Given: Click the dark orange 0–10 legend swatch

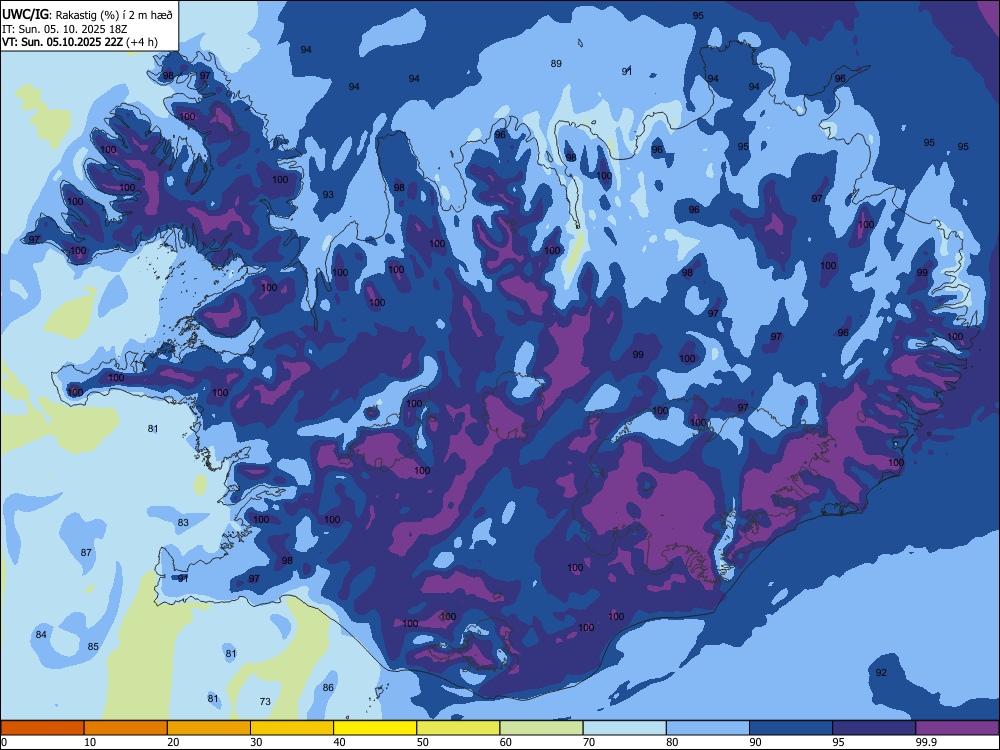Looking at the screenshot, I should click(x=42, y=728).
